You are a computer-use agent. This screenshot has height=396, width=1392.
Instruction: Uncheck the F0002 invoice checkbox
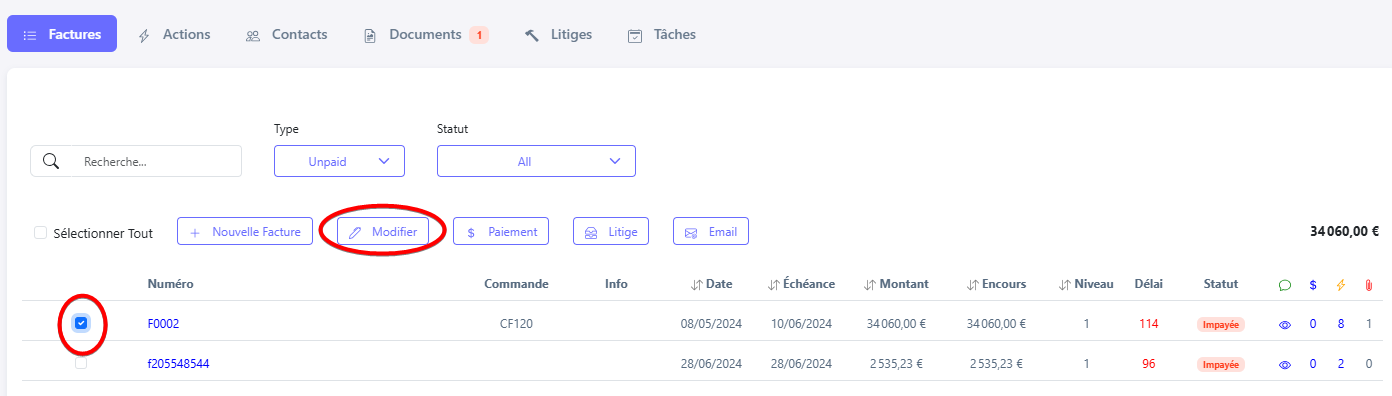coord(81,323)
